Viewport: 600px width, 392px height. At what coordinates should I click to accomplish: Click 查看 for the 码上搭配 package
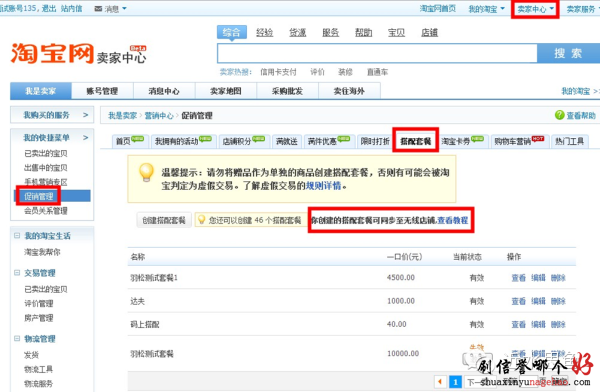(x=518, y=325)
